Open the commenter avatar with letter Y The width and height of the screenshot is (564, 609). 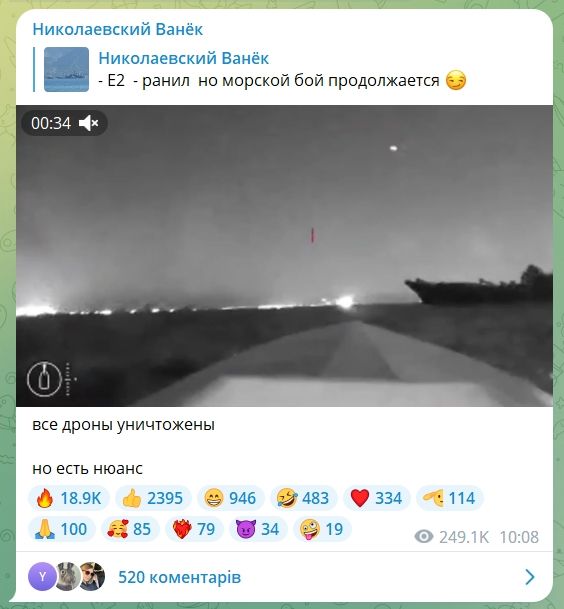pos(42,577)
